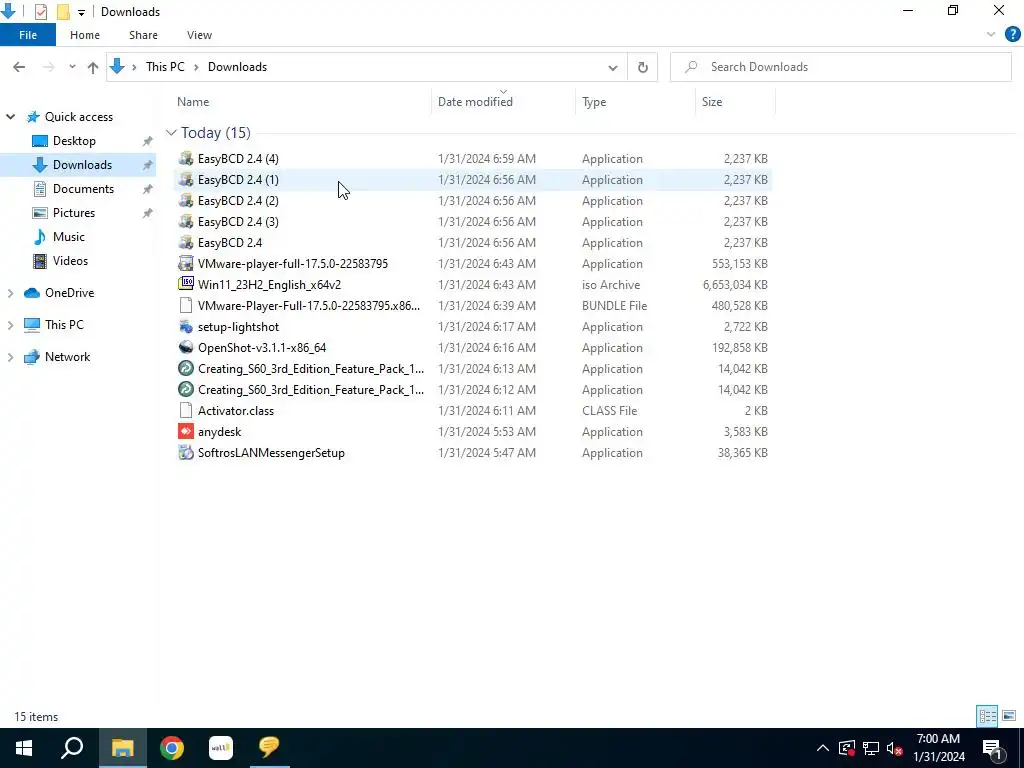Image resolution: width=1024 pixels, height=768 pixels.
Task: Click This PC in address breadcrumb
Action: 165,67
